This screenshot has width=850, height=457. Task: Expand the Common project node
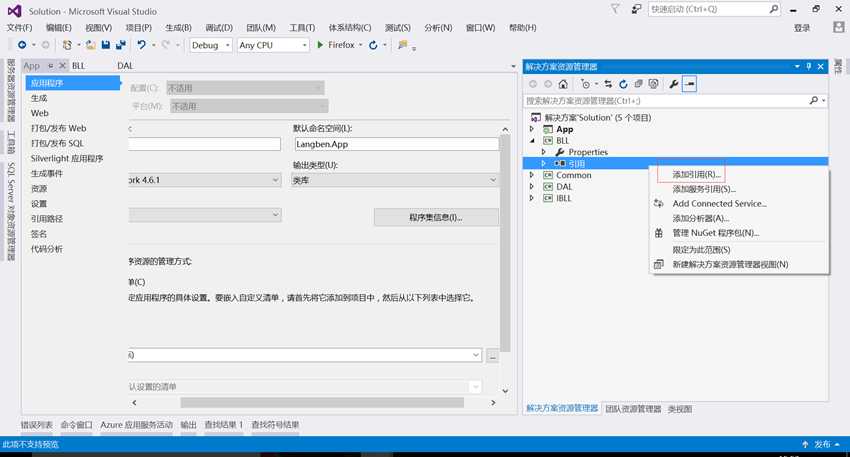(532, 175)
